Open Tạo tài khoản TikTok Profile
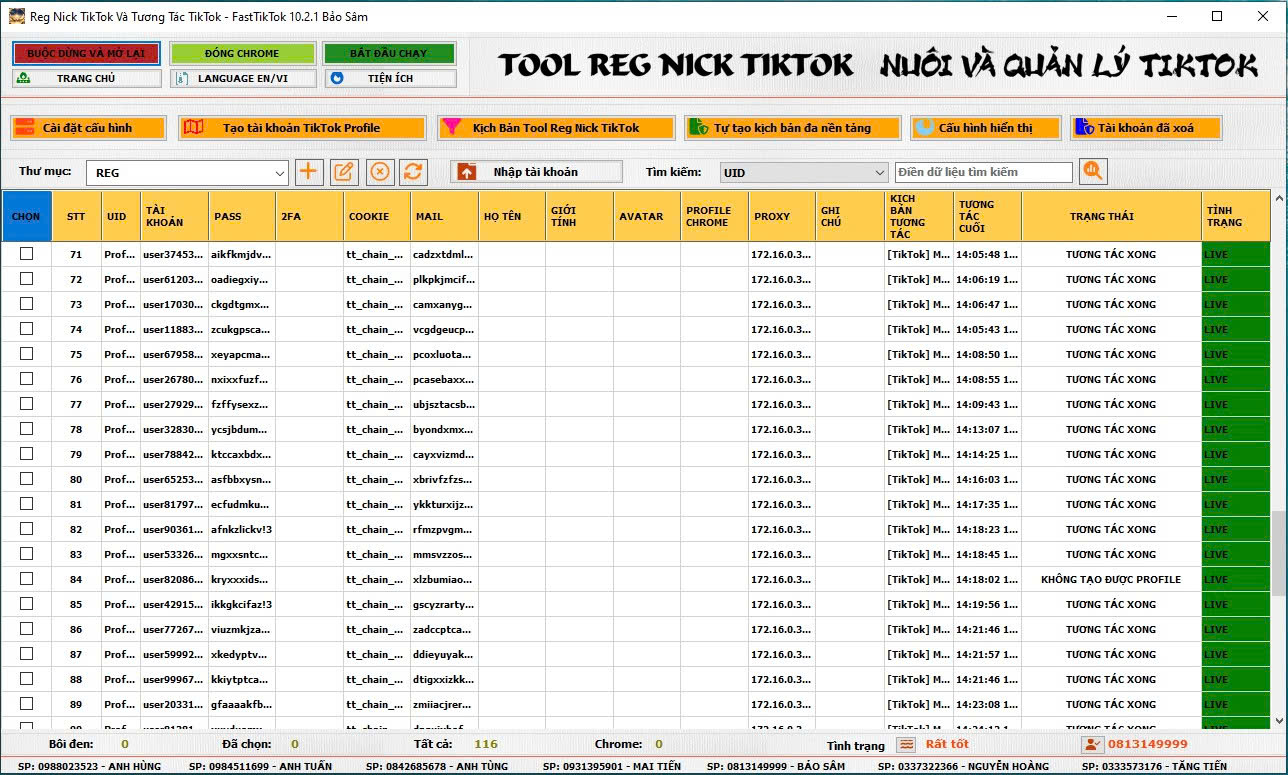The height and width of the screenshot is (775, 1288). pyautogui.click(x=302, y=128)
